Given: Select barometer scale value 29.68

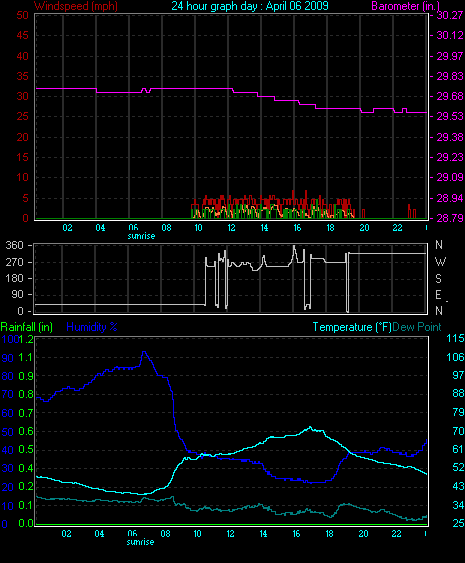Looking at the screenshot, I should [x=450, y=96].
